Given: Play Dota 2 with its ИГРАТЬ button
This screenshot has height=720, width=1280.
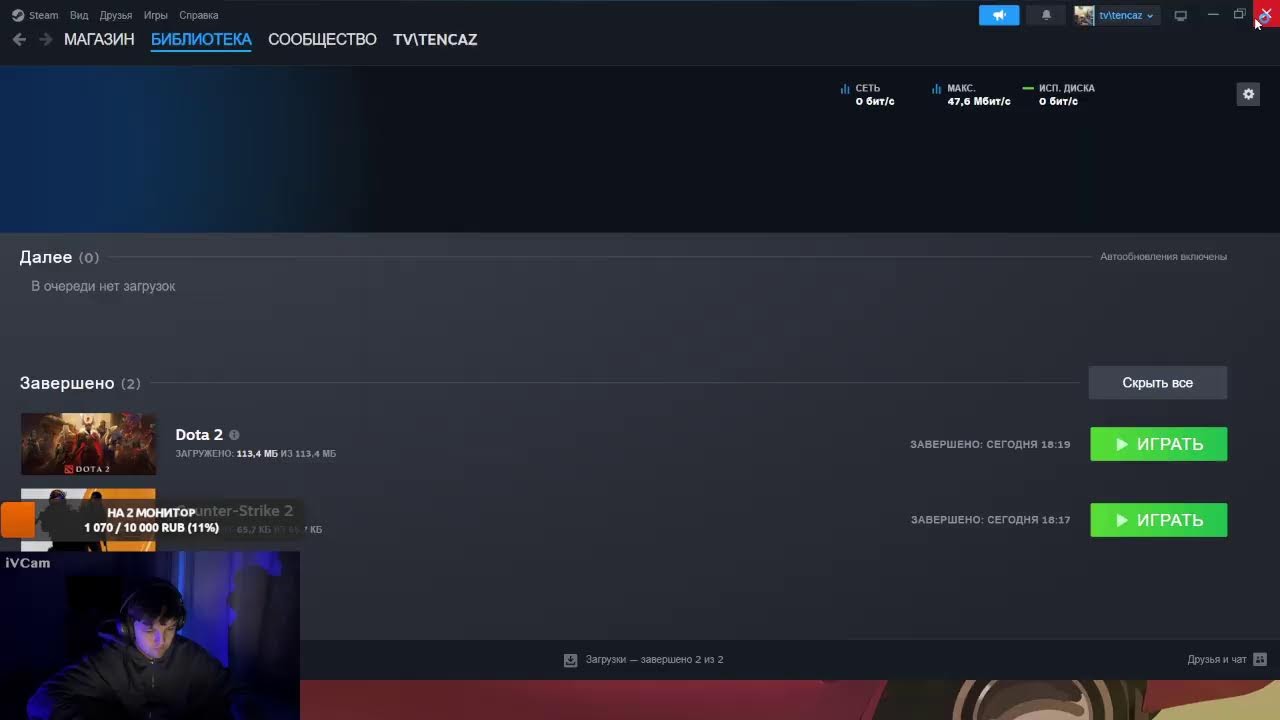Looking at the screenshot, I should (1158, 444).
